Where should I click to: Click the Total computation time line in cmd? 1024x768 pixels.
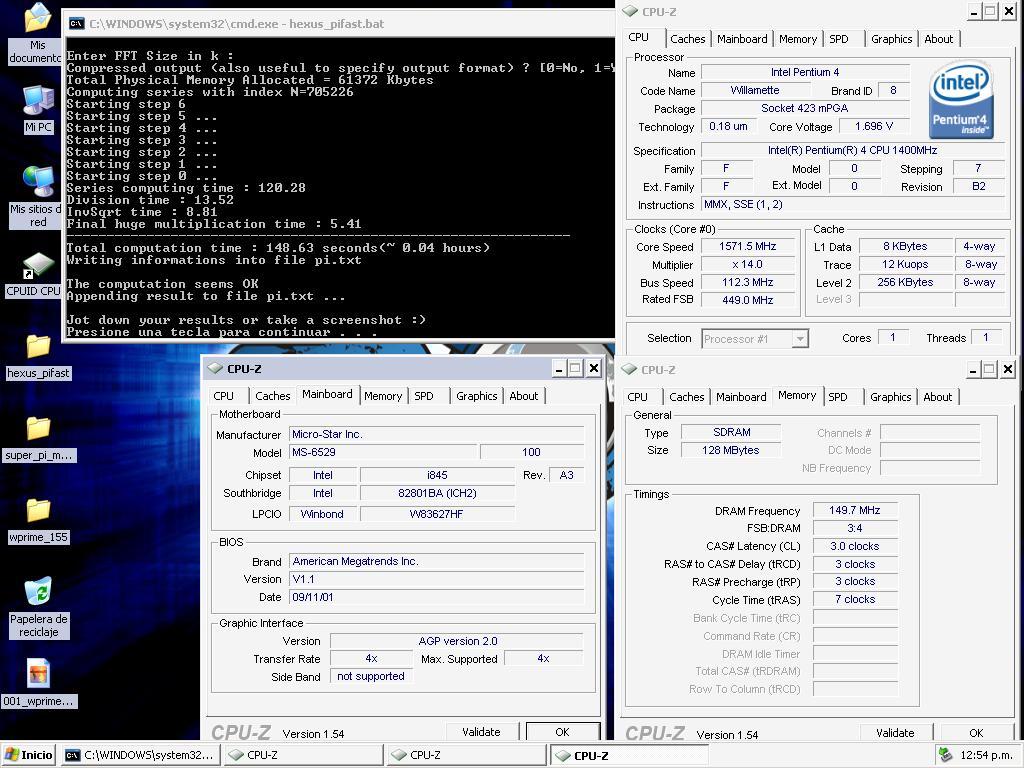tap(278, 248)
